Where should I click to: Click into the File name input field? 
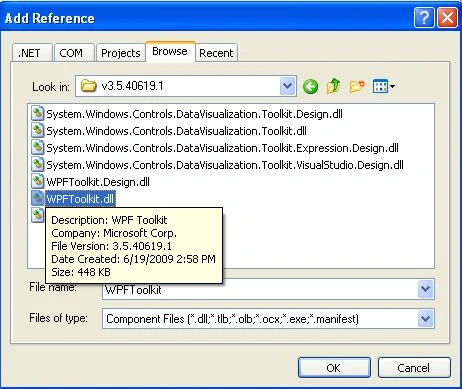pos(260,289)
